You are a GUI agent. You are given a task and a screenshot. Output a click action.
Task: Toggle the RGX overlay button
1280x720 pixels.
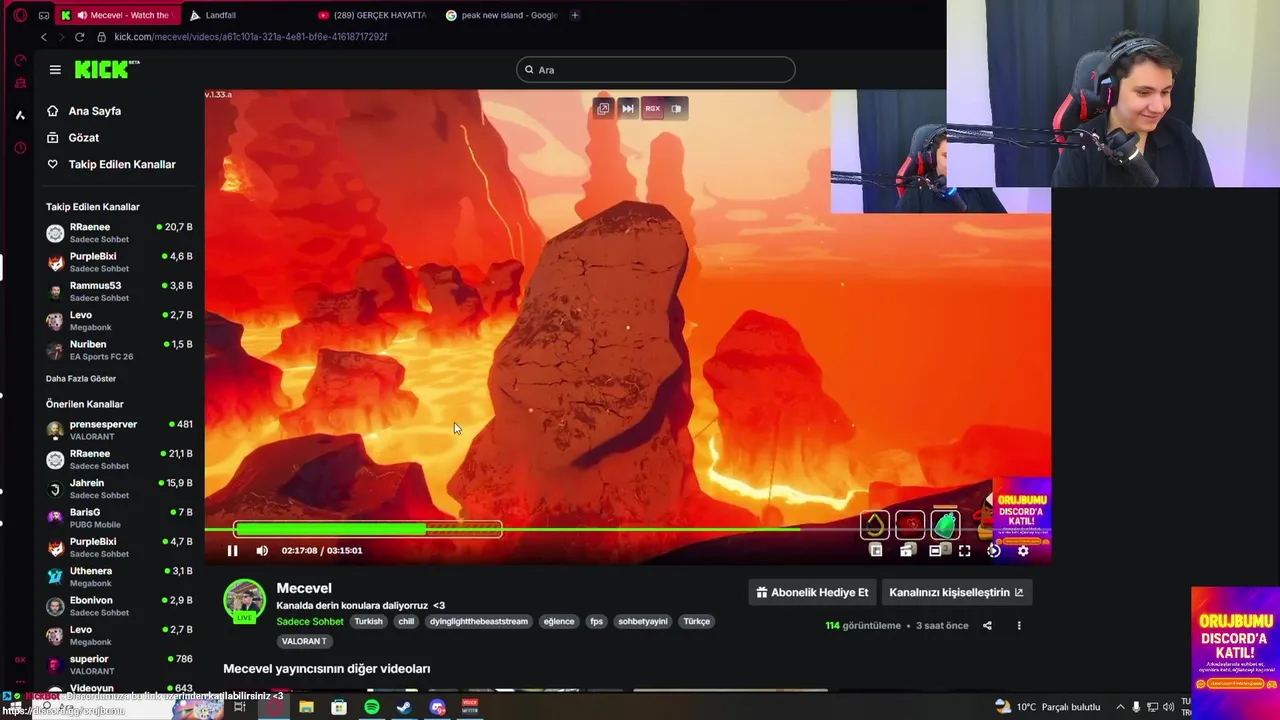pyautogui.click(x=652, y=108)
